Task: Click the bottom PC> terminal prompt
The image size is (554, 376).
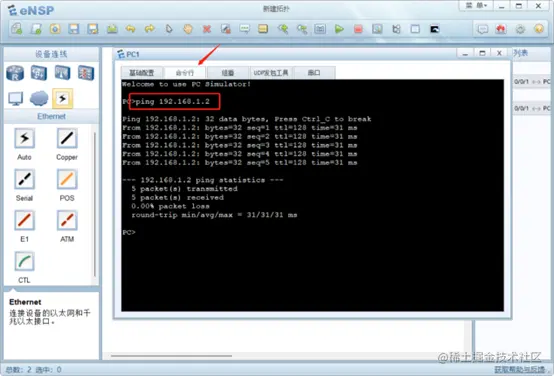Action: click(129, 232)
